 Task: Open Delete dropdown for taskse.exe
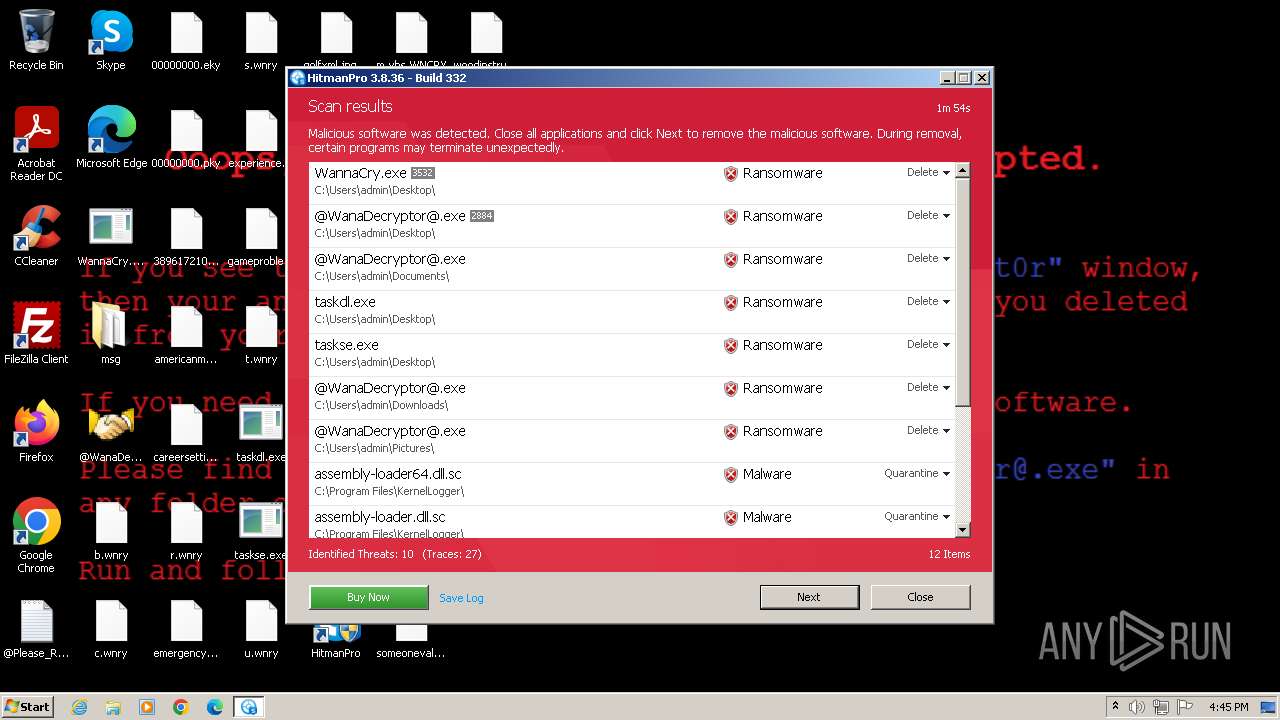click(928, 344)
